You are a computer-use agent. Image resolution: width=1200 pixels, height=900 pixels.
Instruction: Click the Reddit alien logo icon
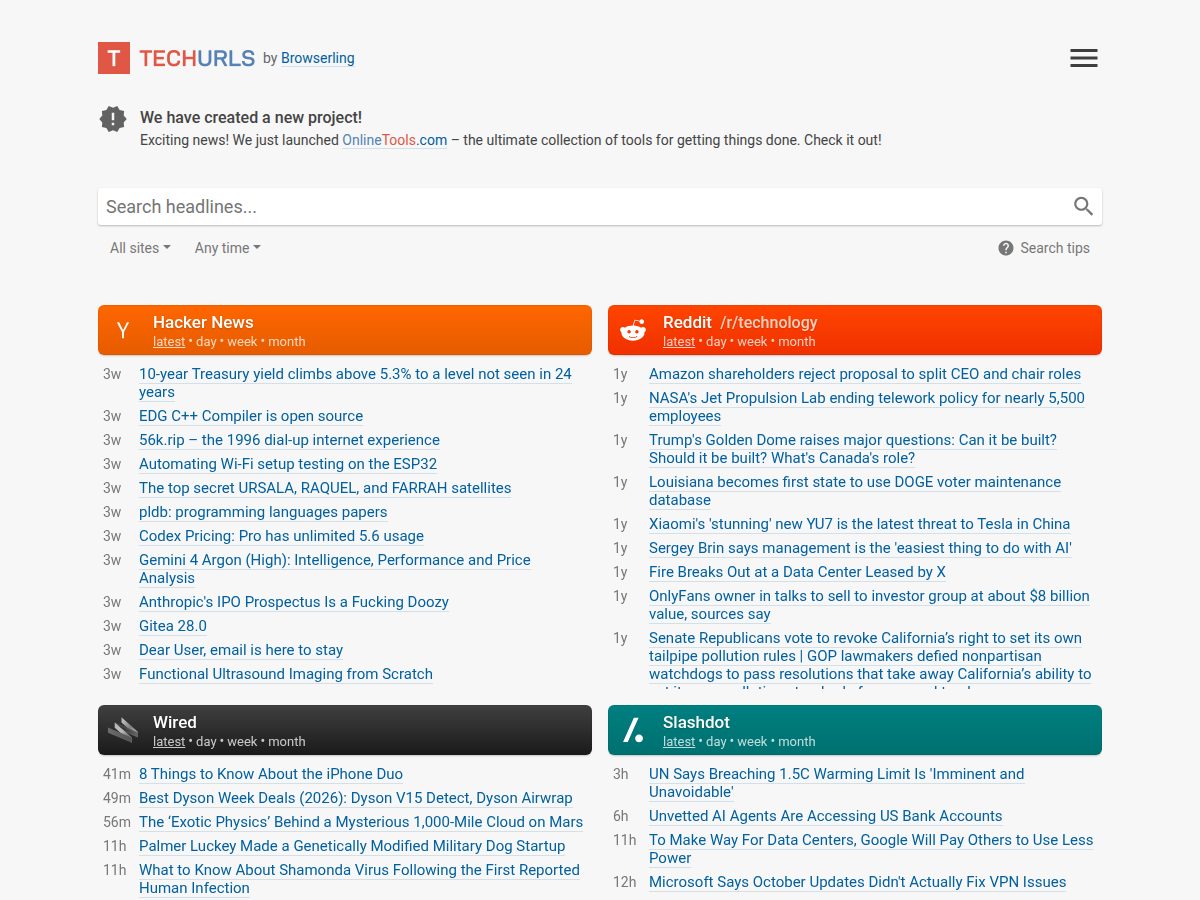(633, 330)
